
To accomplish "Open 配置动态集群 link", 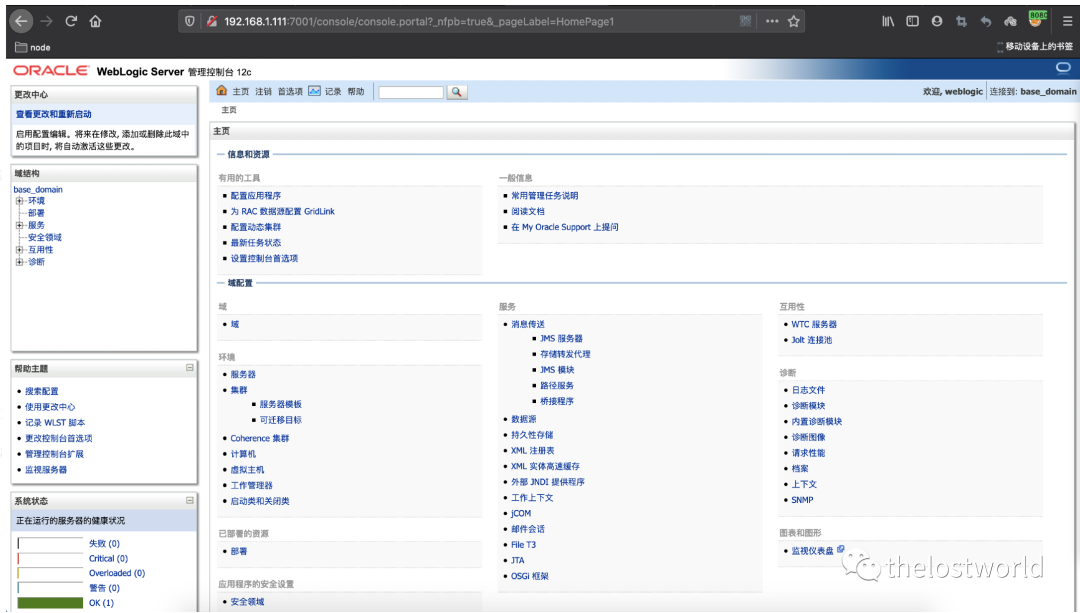I will [256, 227].
